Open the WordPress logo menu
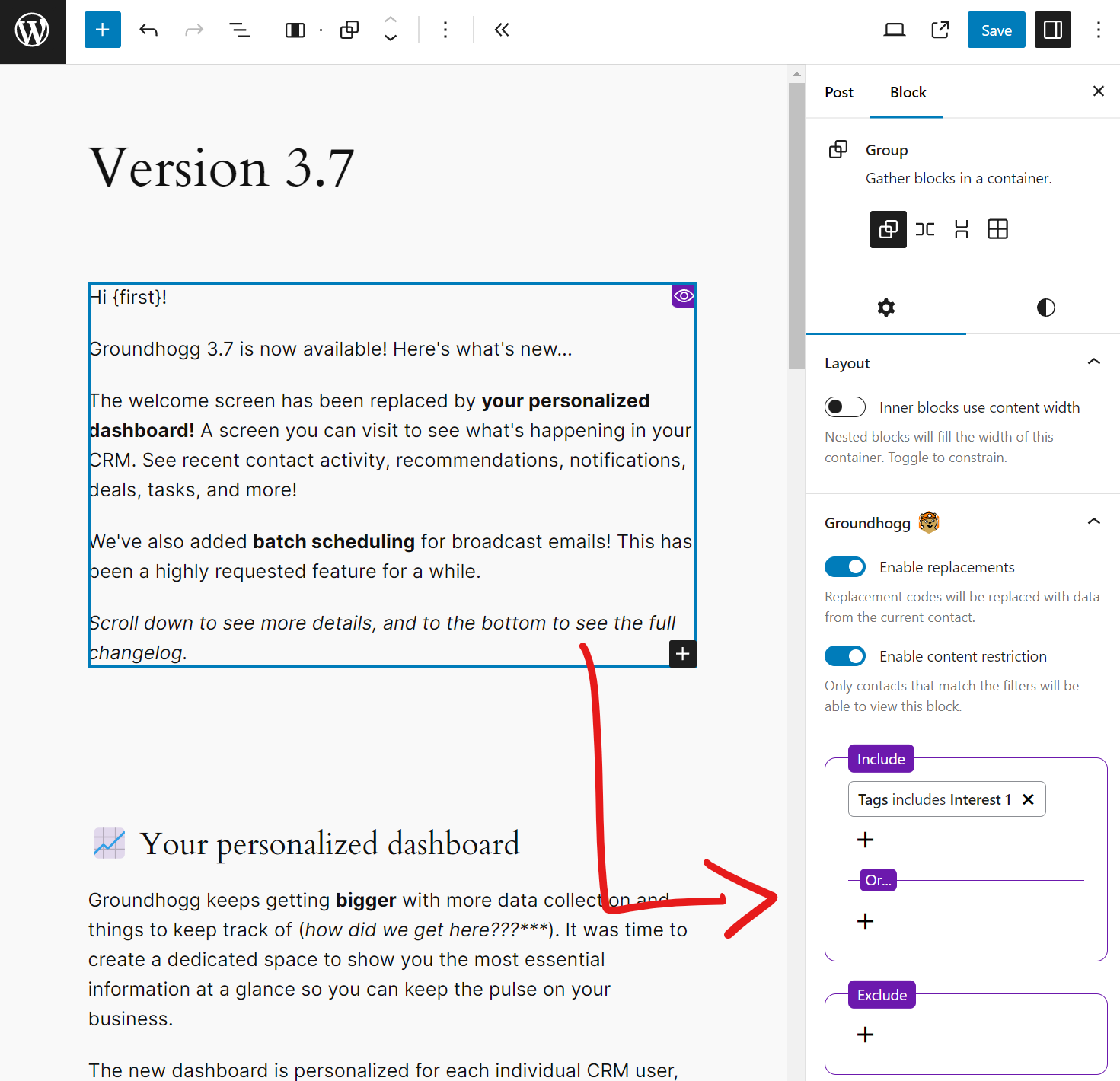The height and width of the screenshot is (1081, 1120). click(33, 31)
